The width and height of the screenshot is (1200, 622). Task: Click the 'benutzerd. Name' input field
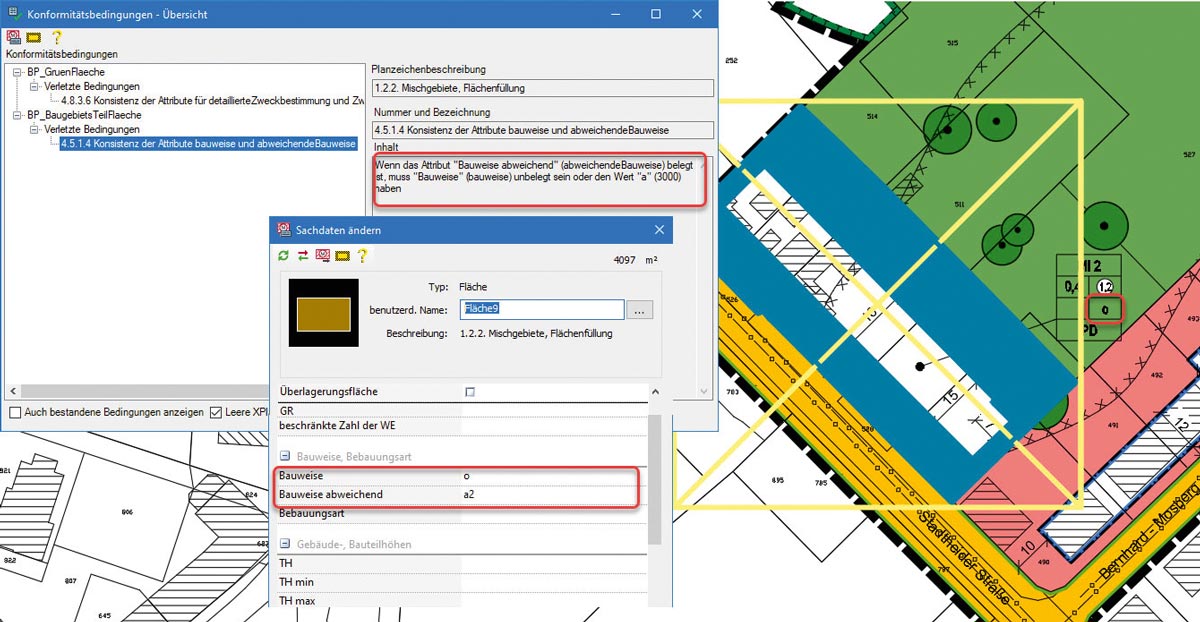(541, 310)
